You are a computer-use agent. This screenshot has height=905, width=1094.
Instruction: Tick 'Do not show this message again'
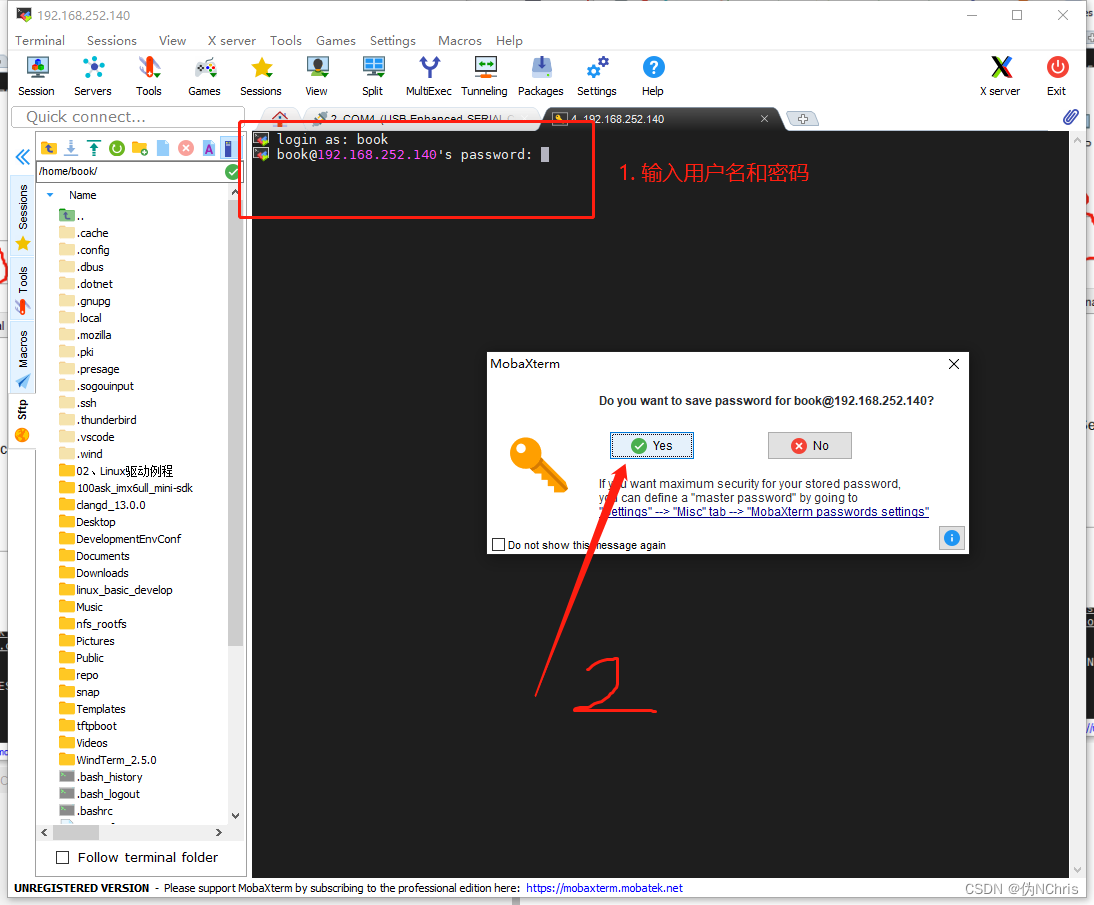click(498, 545)
